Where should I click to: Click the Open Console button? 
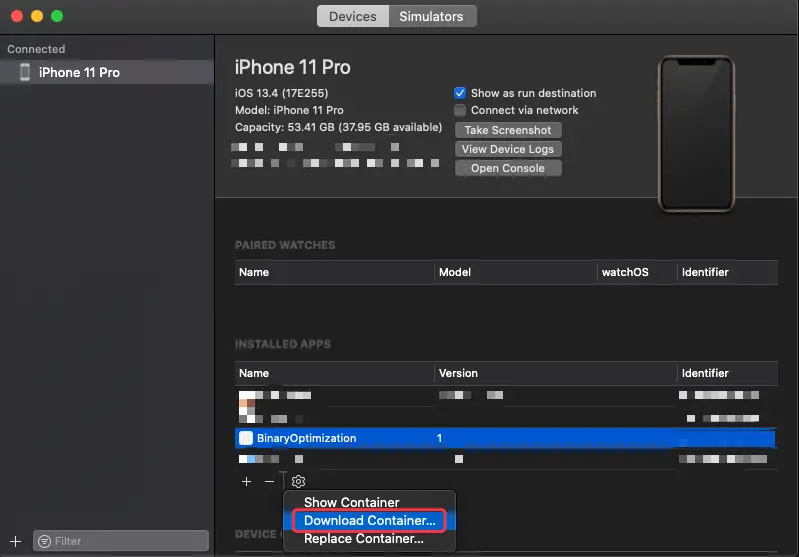(508, 168)
